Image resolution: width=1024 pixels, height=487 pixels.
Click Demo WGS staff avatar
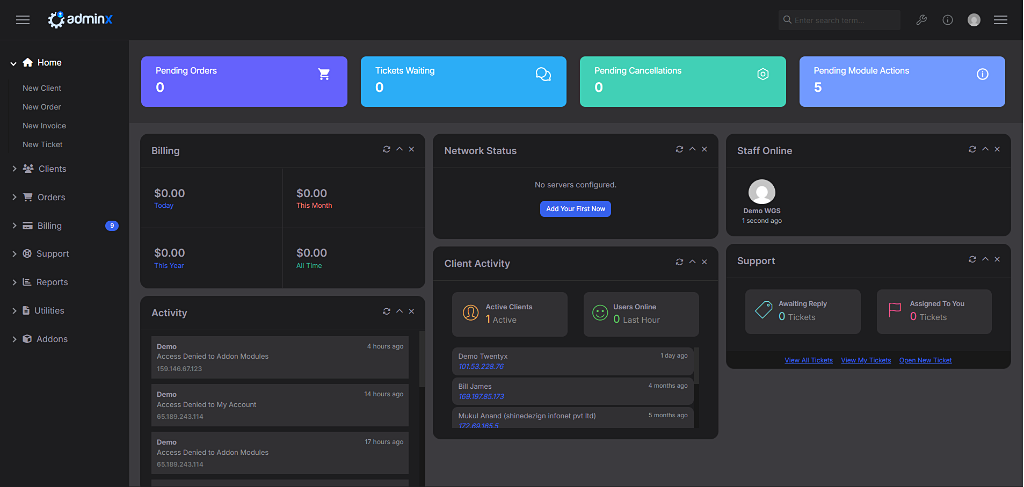[761, 192]
